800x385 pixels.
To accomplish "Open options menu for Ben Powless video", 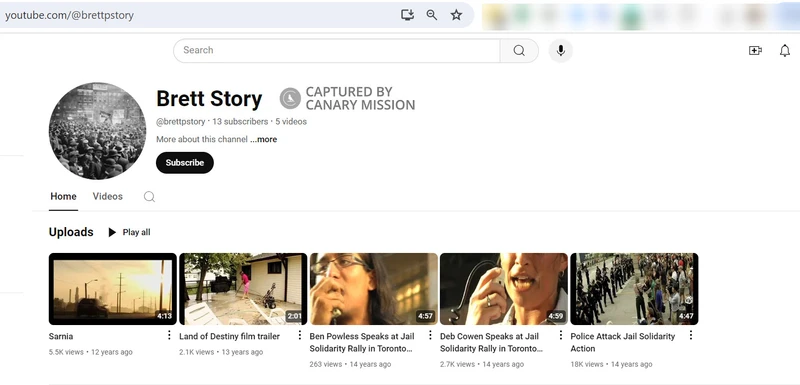I will (x=430, y=335).
